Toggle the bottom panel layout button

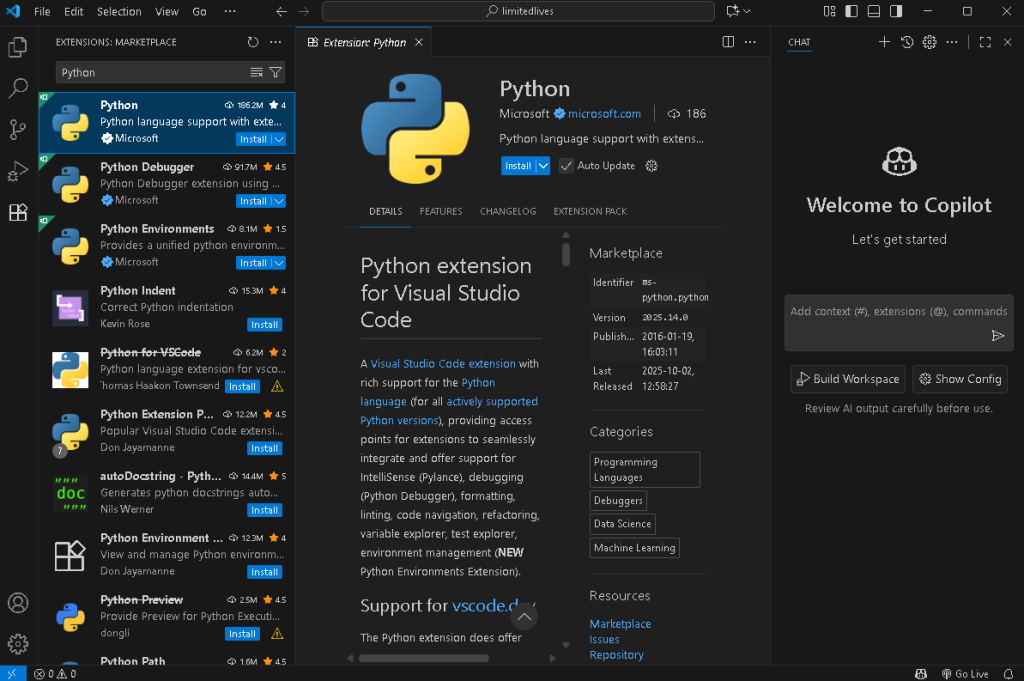tap(873, 11)
